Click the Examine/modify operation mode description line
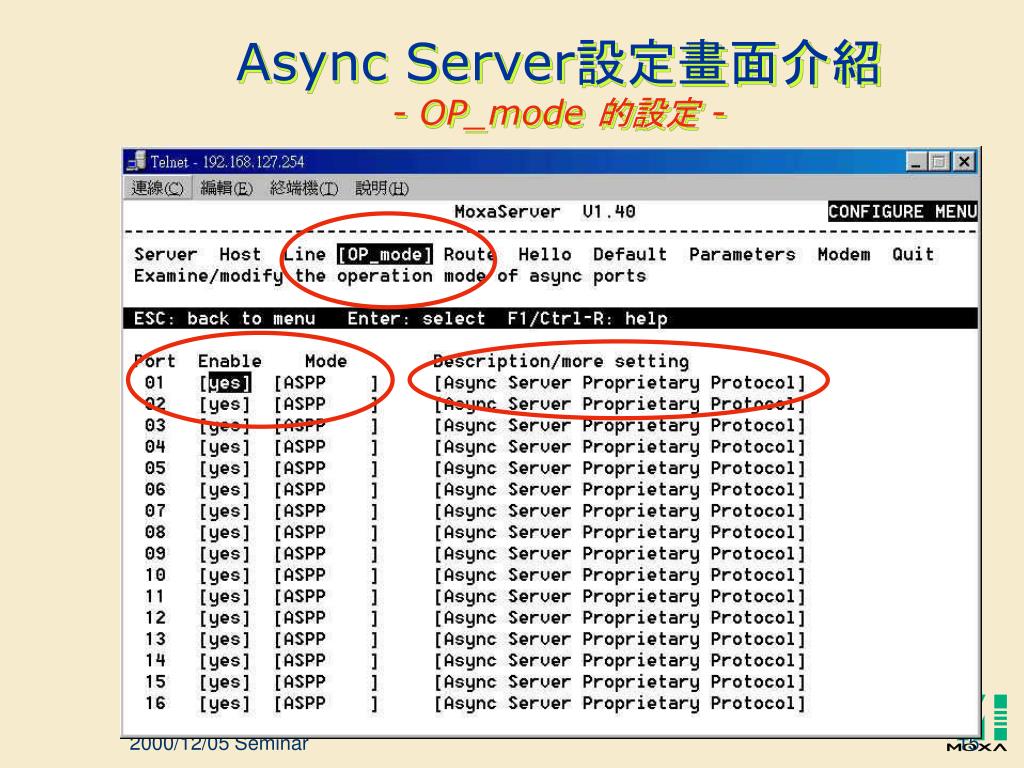The width and height of the screenshot is (1024, 768). coord(390,276)
